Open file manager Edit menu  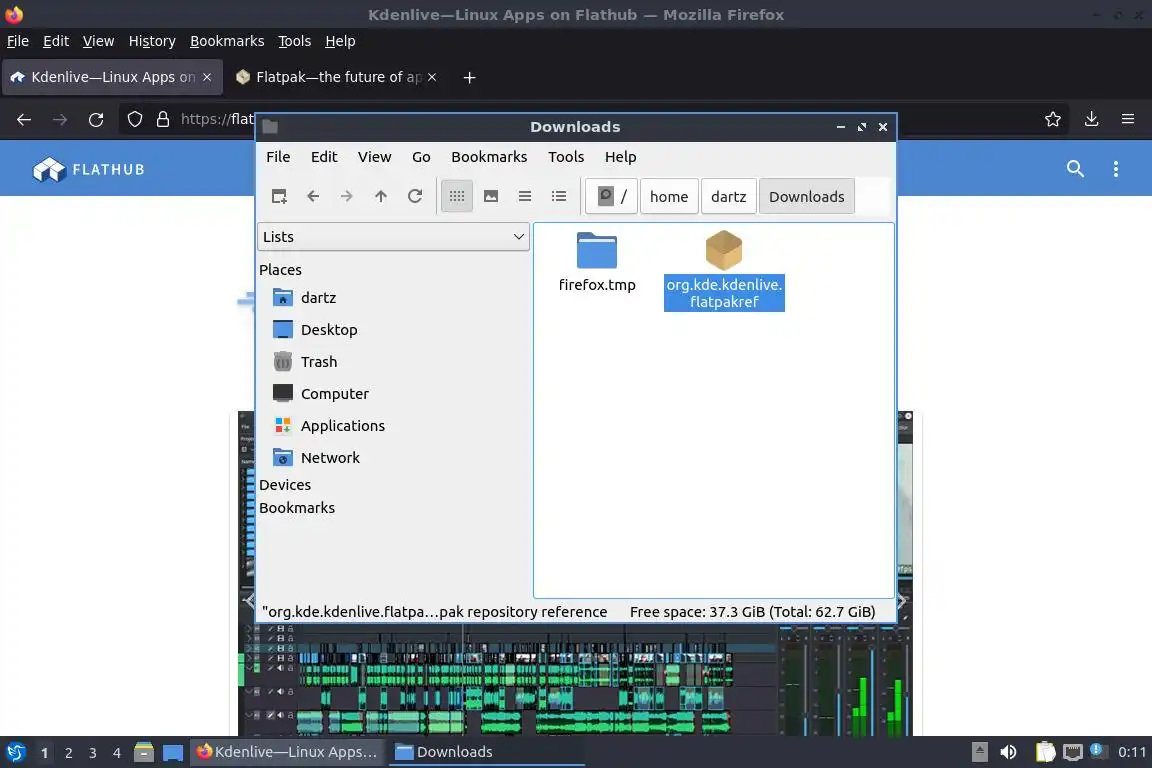tap(323, 157)
